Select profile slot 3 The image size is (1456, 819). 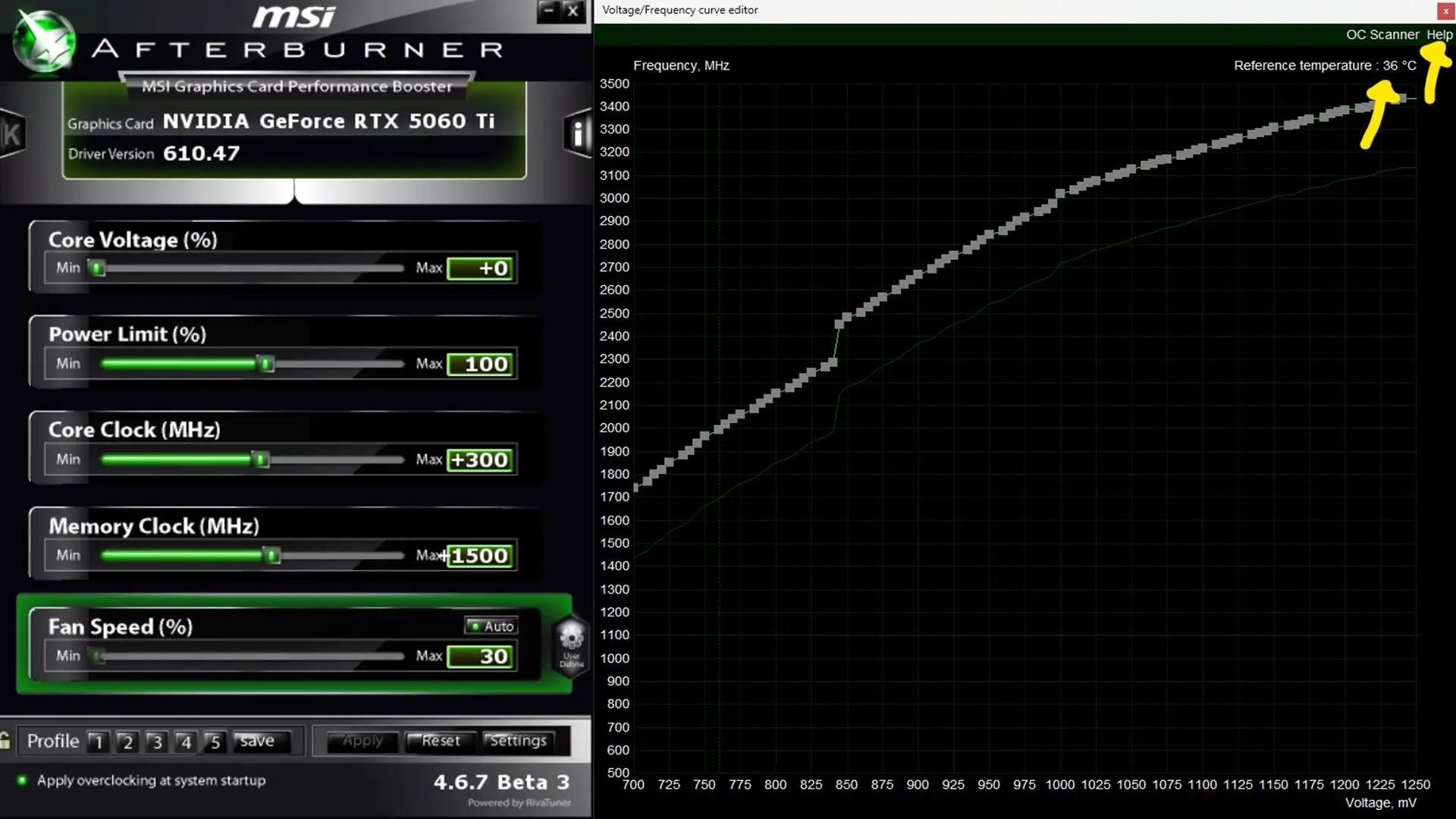point(157,741)
